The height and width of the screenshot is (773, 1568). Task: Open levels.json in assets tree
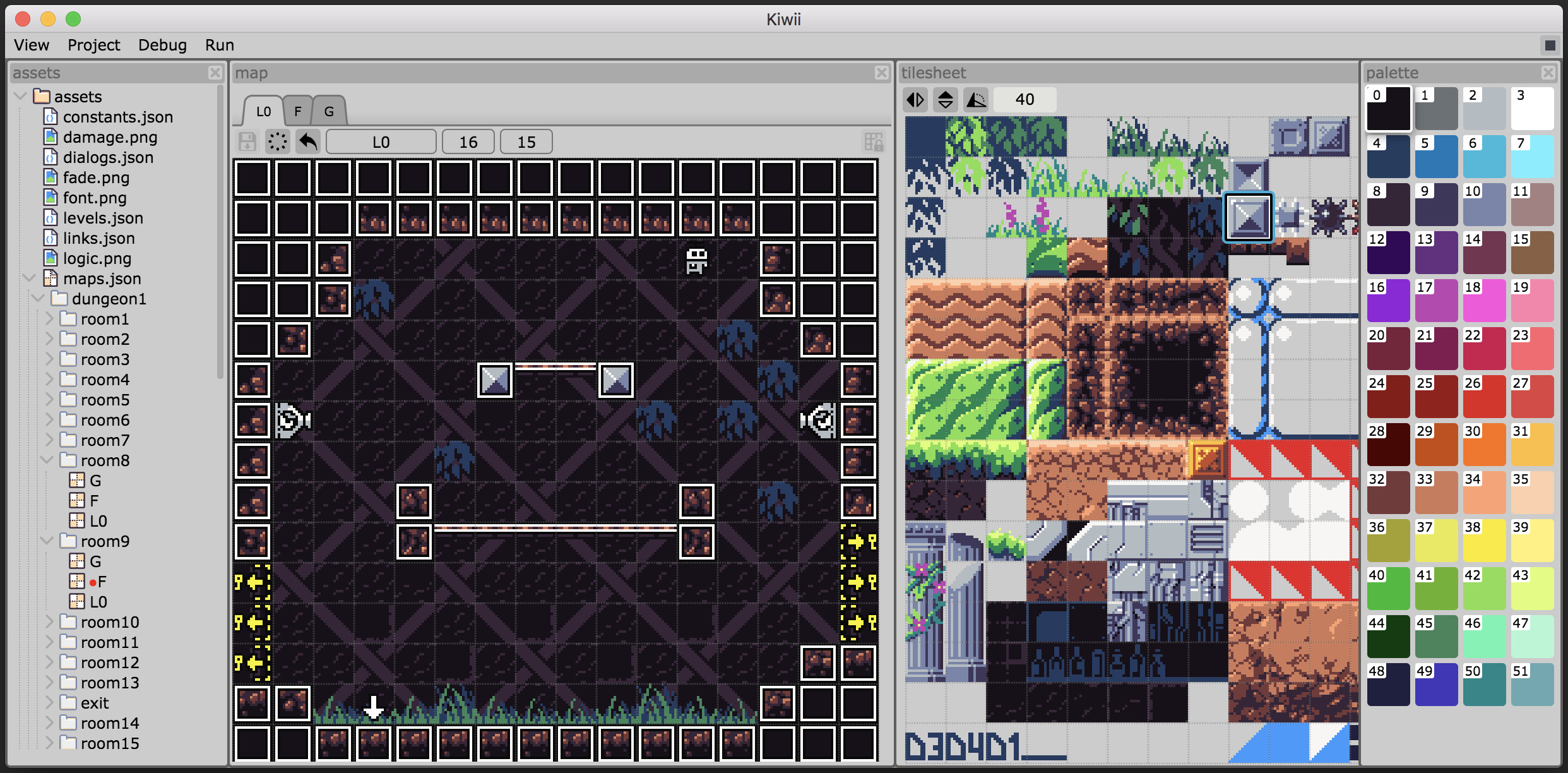pyautogui.click(x=102, y=218)
